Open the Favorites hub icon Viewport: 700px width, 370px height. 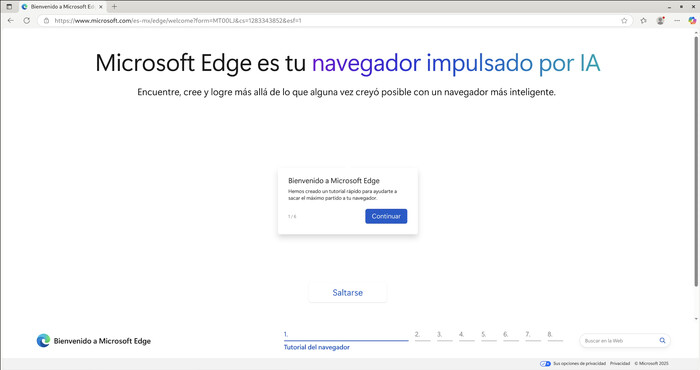(643, 21)
